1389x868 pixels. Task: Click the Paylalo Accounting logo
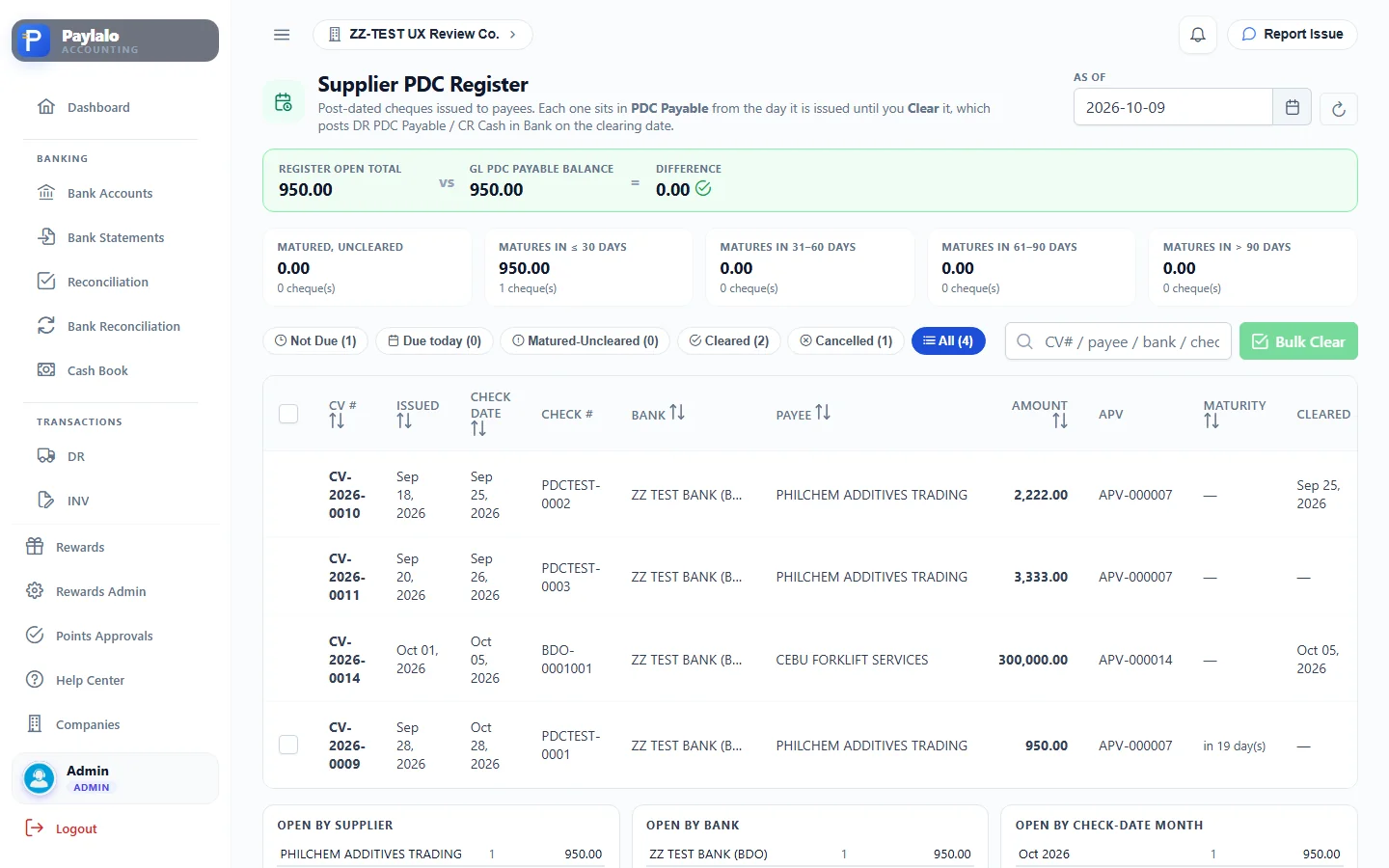tap(115, 41)
